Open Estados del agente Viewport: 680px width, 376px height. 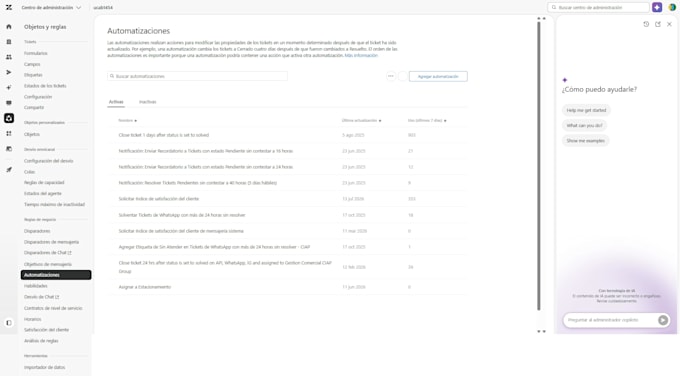pos(42,193)
